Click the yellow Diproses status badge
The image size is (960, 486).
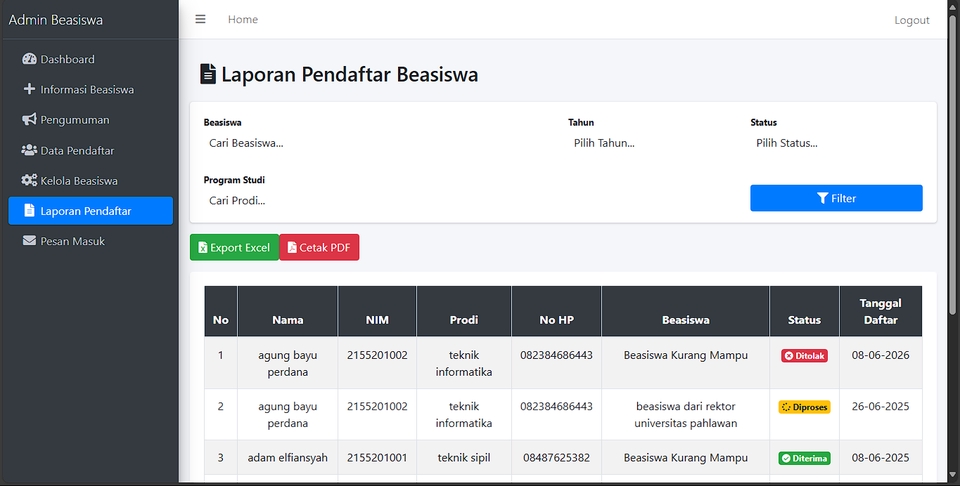(x=804, y=407)
